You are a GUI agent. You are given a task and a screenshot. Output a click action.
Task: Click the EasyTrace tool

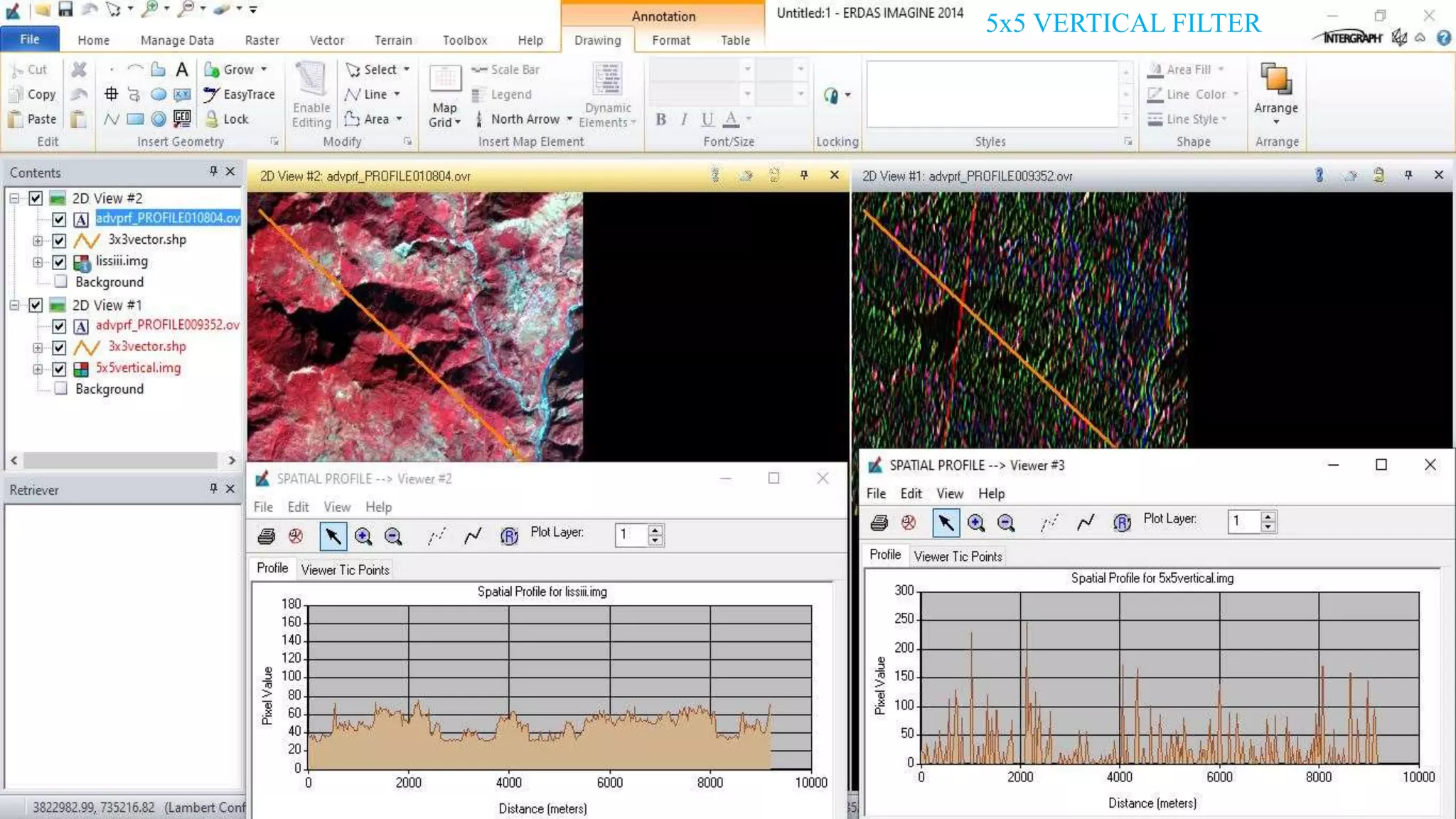tap(239, 94)
